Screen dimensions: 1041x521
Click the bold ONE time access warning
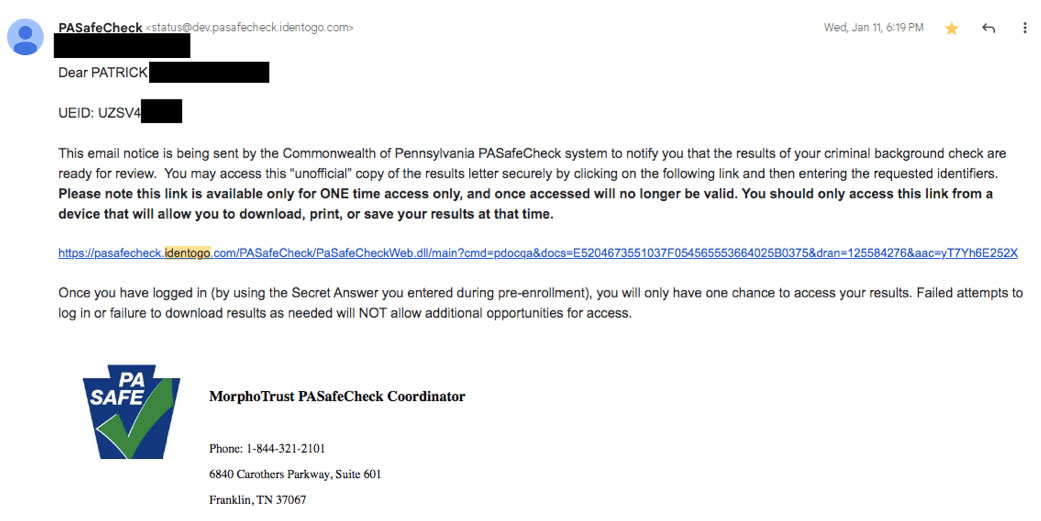point(525,203)
